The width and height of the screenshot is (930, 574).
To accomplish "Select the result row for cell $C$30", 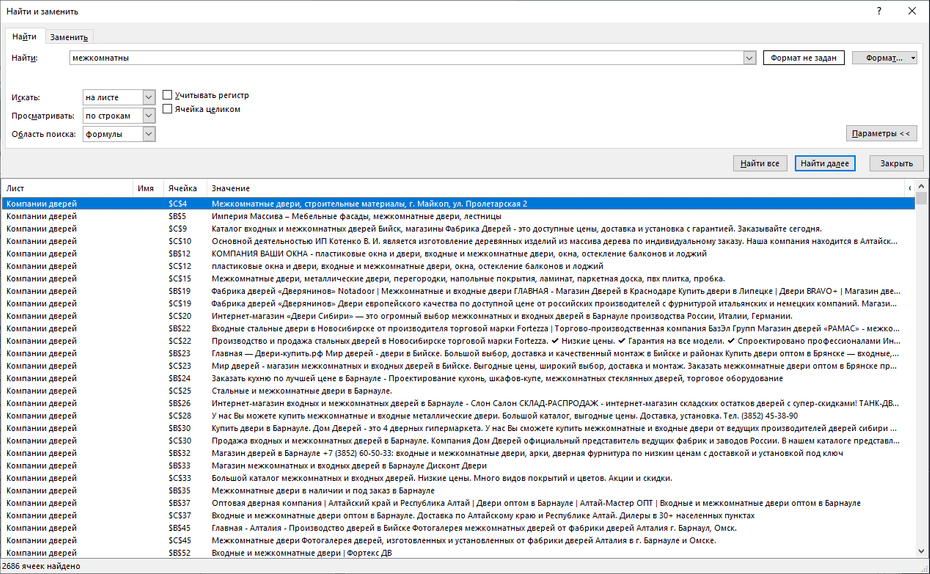I will click(x=458, y=440).
